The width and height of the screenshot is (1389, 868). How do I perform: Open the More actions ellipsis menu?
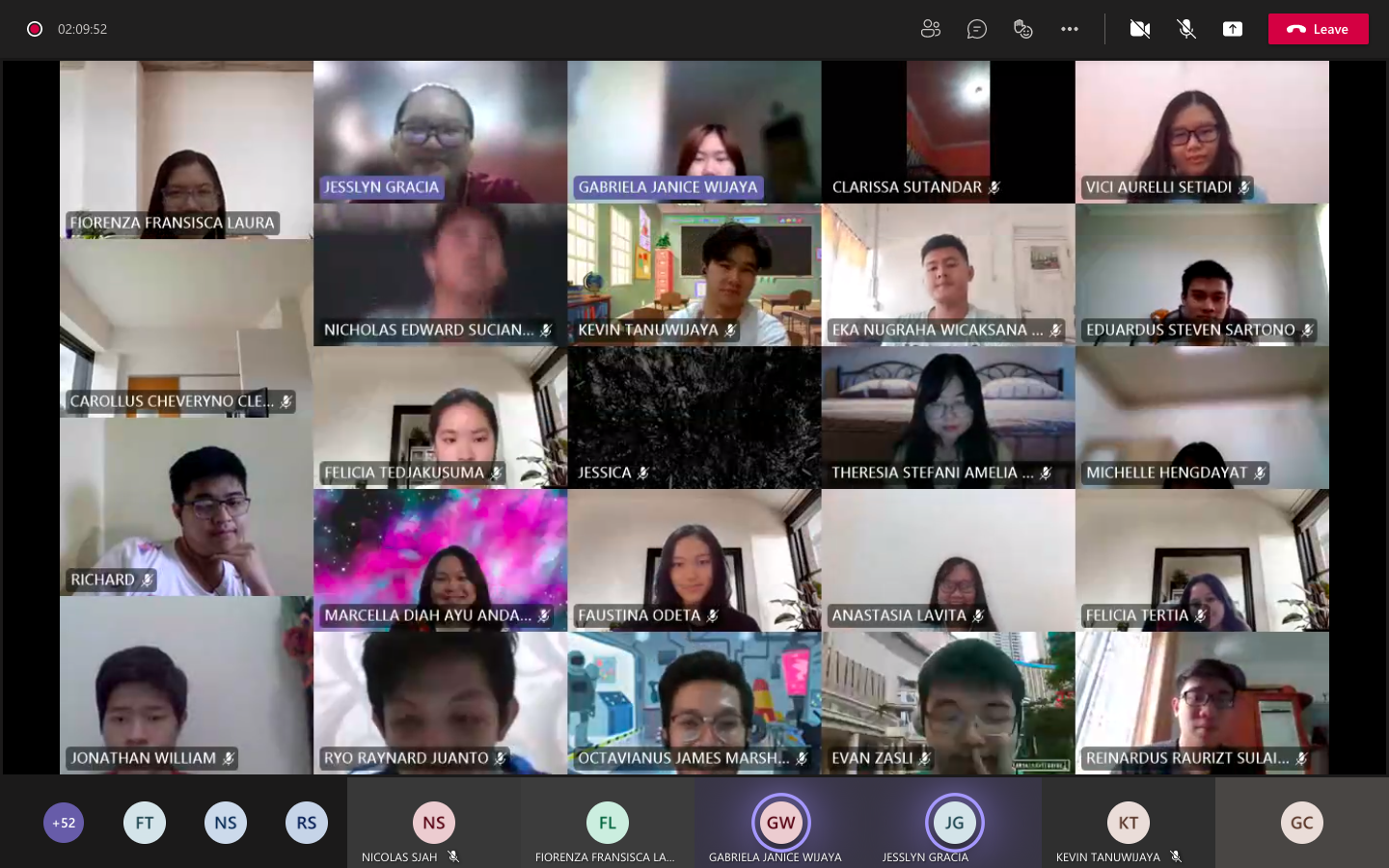pyautogui.click(x=1070, y=29)
